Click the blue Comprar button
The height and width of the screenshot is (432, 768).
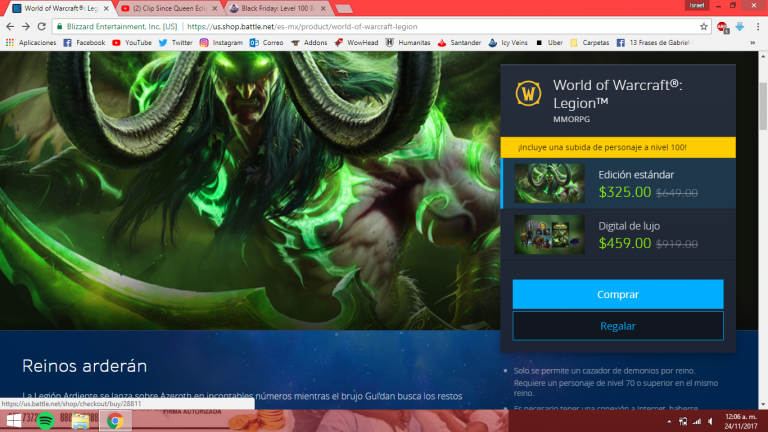tap(617, 294)
